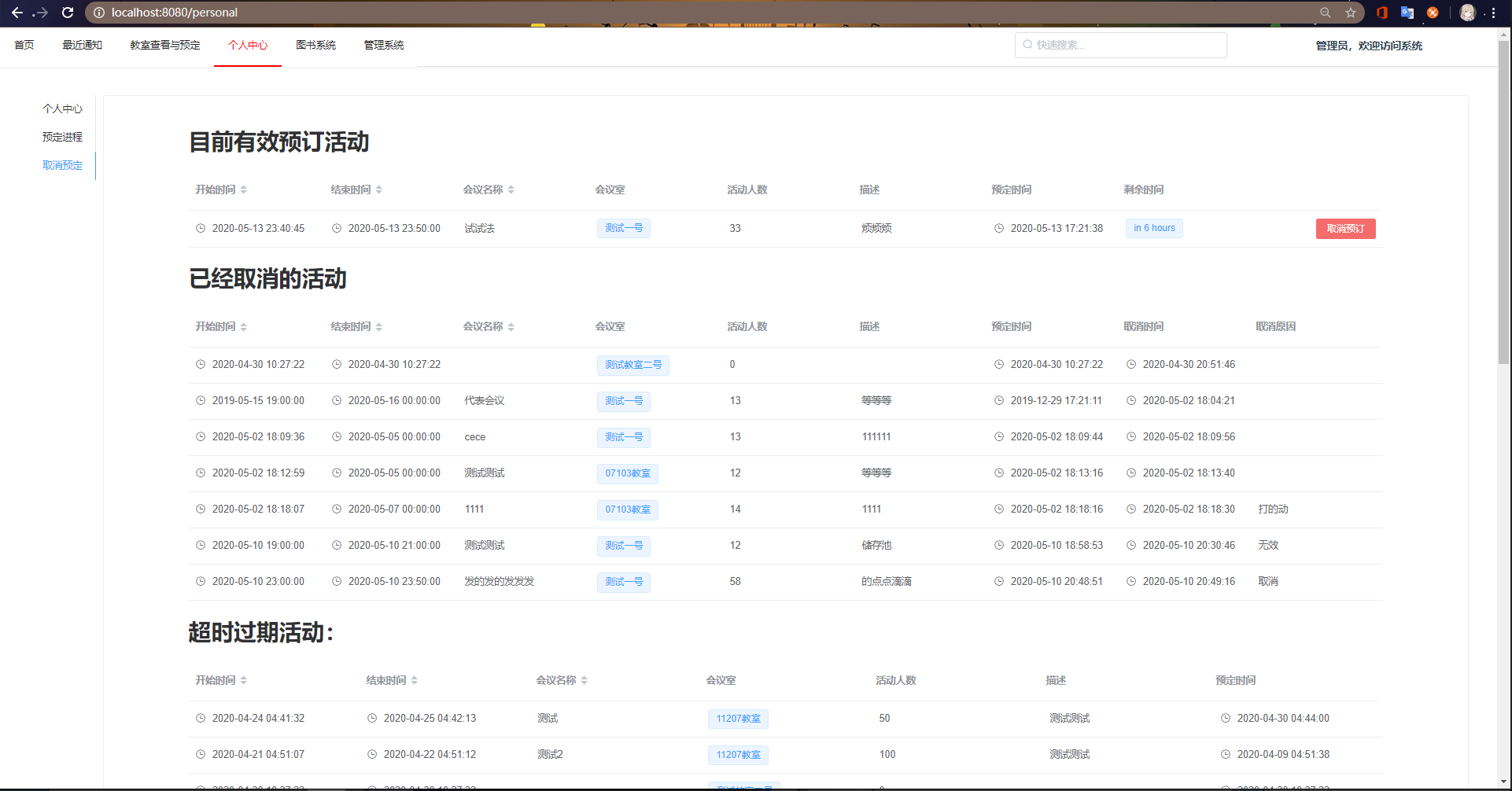Viewport: 1512px width, 791px height.
Task: Click meeting name cece
Action: [474, 437]
